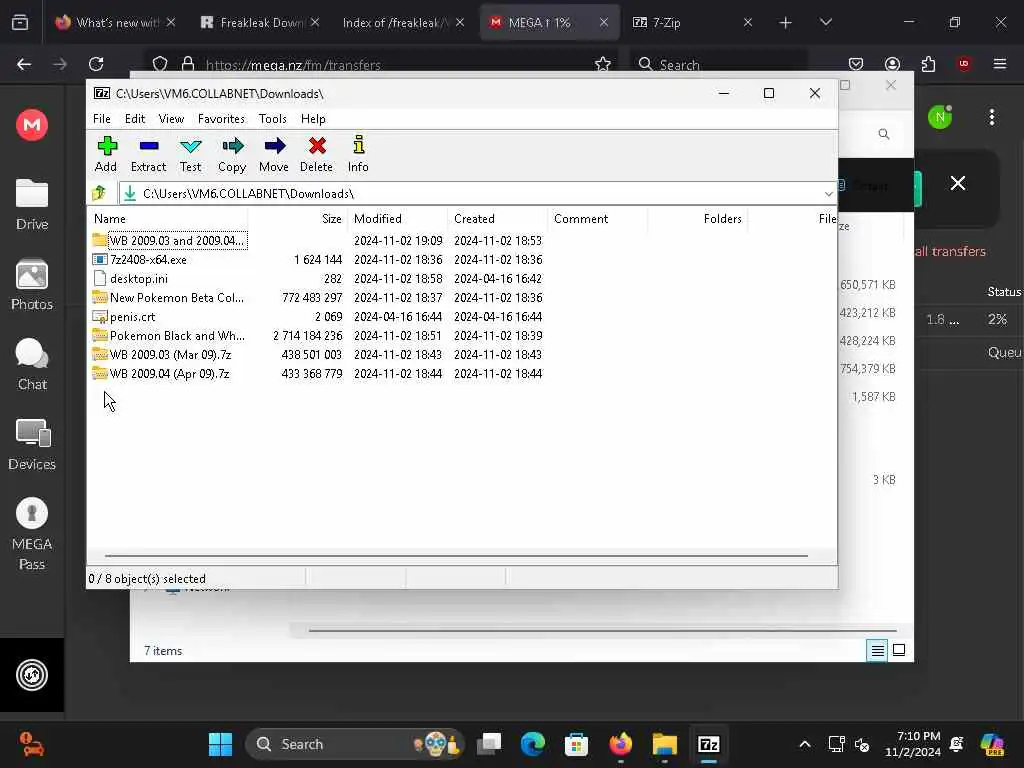Image resolution: width=1024 pixels, height=768 pixels.
Task: Click the red MEGA logo icon
Action: coord(32,124)
